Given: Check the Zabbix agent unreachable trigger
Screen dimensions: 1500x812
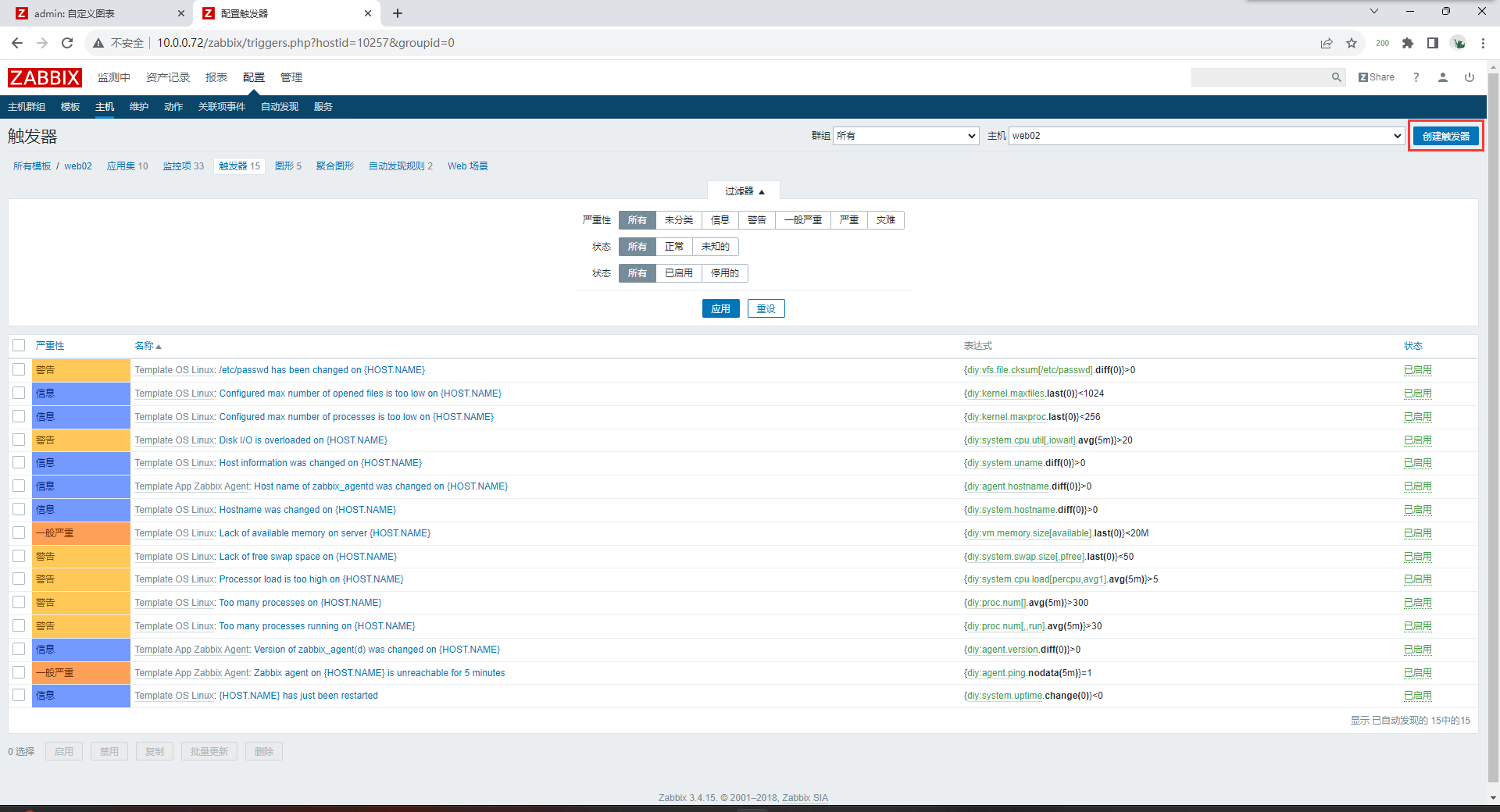Looking at the screenshot, I should point(19,672).
